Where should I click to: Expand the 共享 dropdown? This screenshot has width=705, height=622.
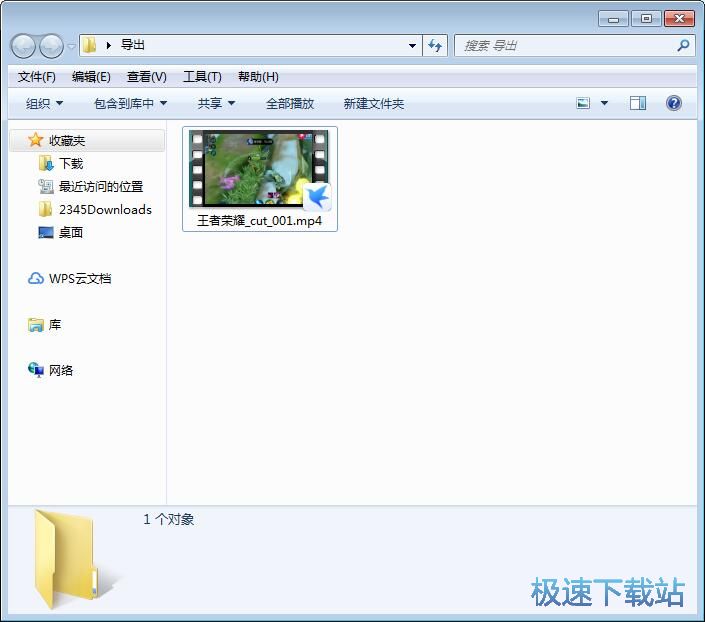tap(216, 104)
